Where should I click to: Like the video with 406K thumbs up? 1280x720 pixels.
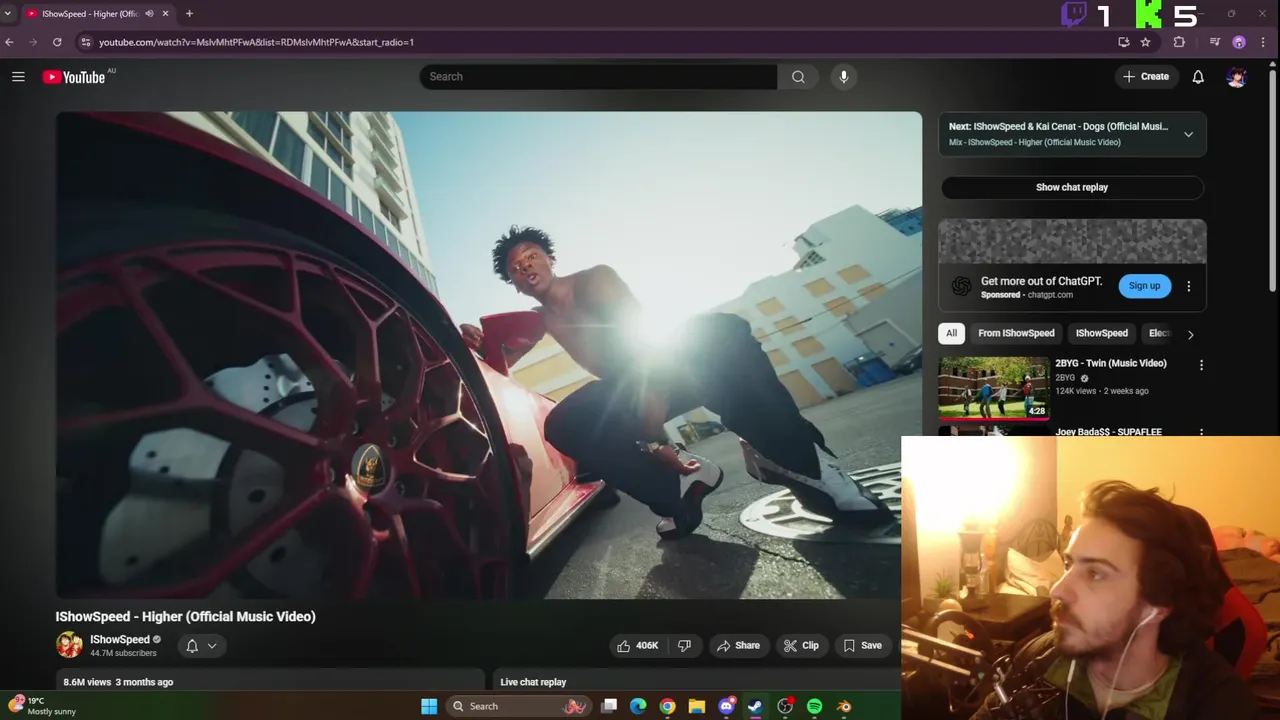638,646
